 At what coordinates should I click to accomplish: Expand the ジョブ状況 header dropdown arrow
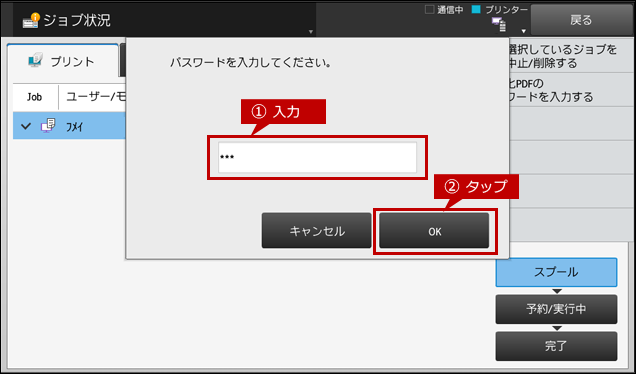pos(311,32)
